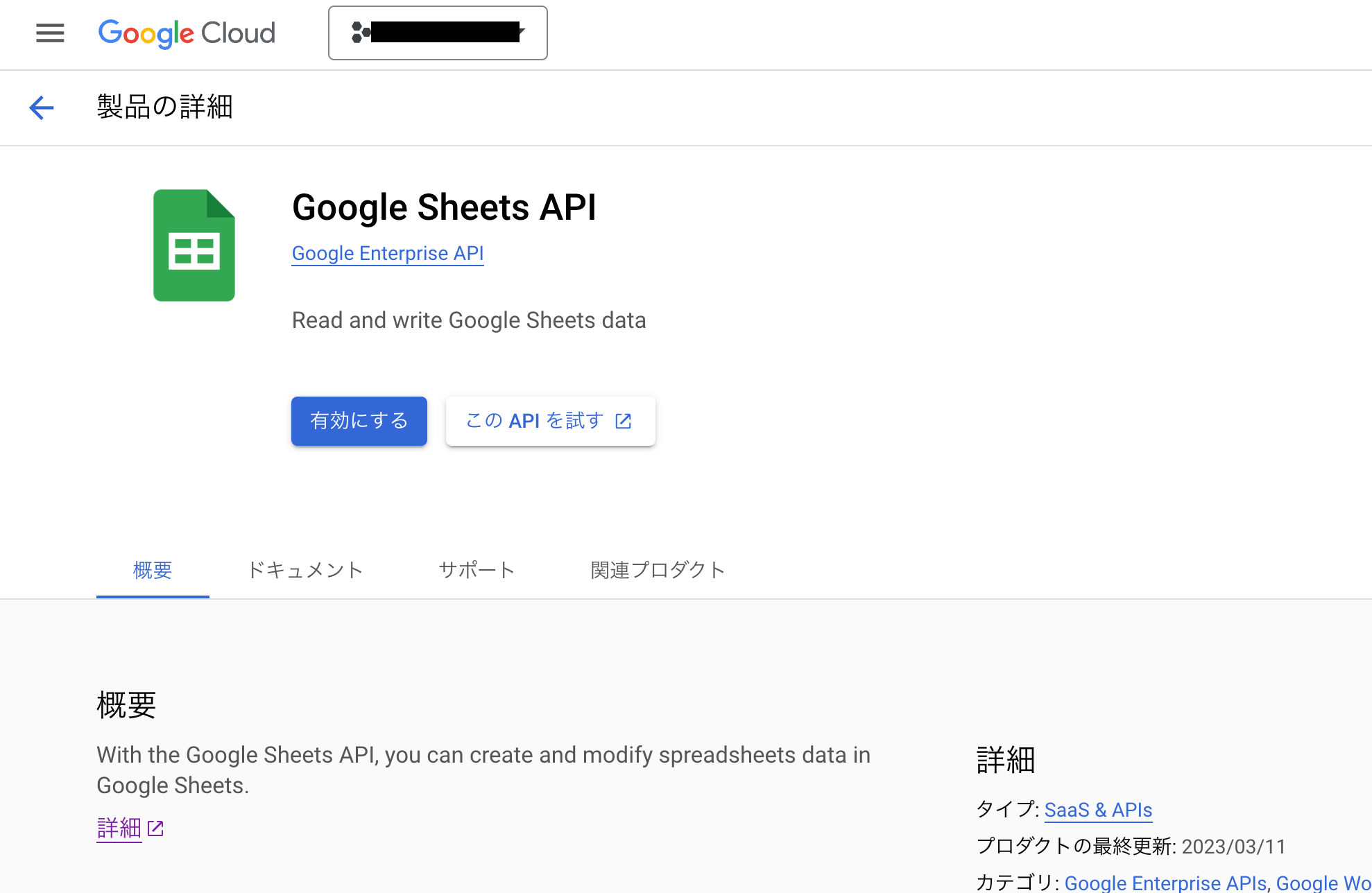Open the SaaS & APIs type link
Viewport: 1372px width, 893px height.
[x=1098, y=810]
